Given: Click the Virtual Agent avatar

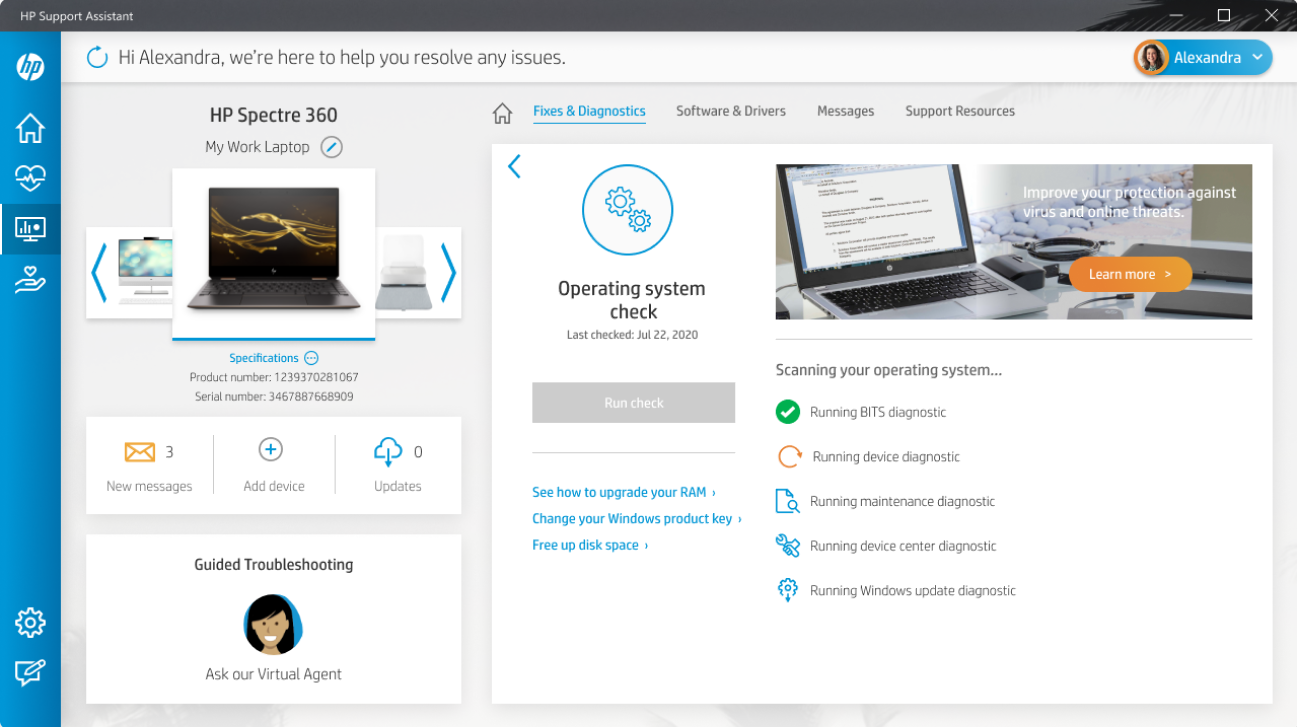Looking at the screenshot, I should tap(273, 624).
